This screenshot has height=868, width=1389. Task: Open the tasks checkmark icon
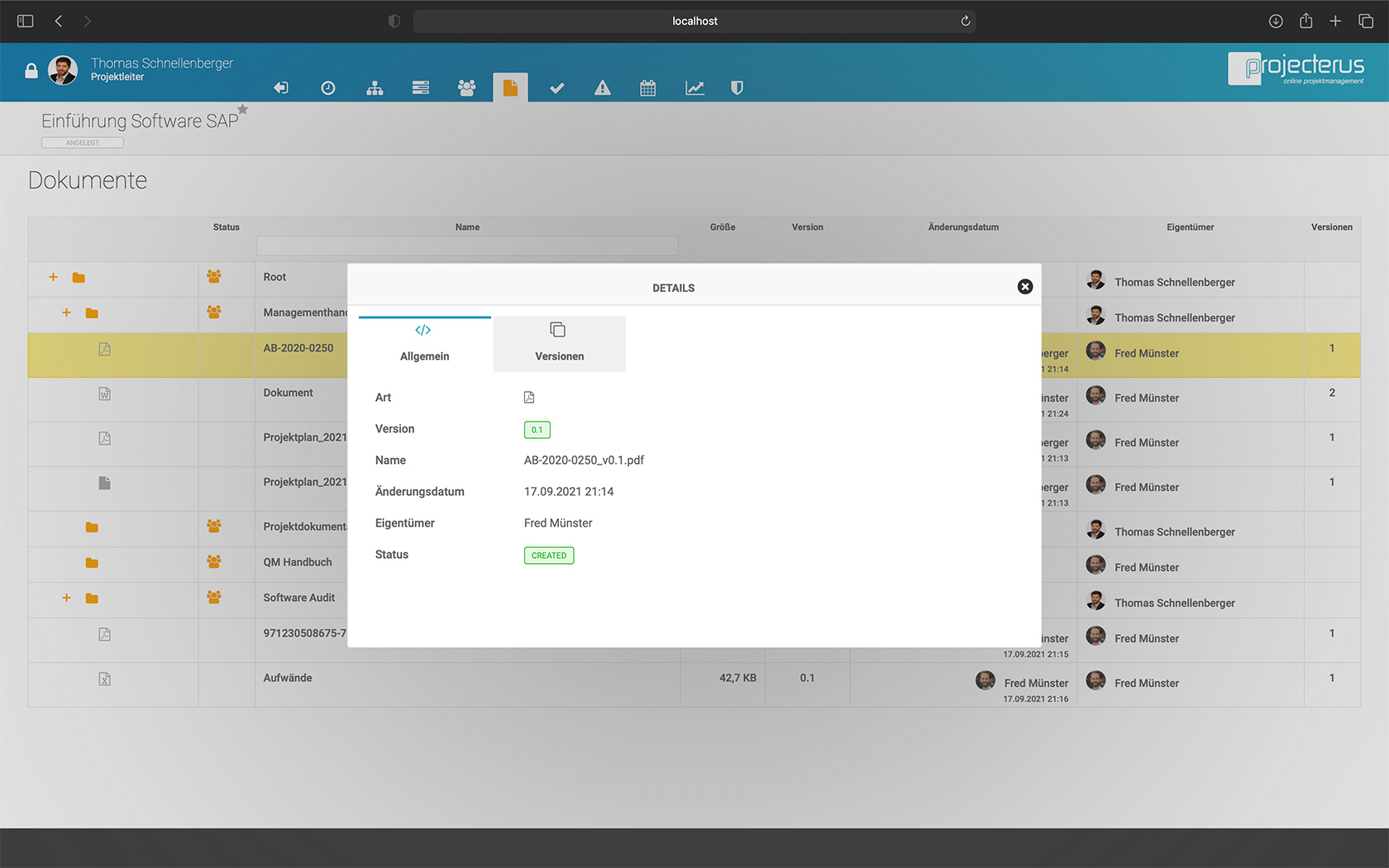[556, 87]
